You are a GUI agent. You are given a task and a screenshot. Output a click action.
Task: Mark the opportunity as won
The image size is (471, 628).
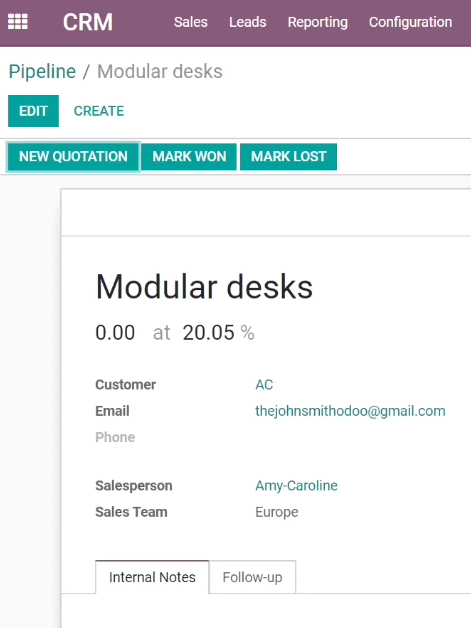click(189, 157)
